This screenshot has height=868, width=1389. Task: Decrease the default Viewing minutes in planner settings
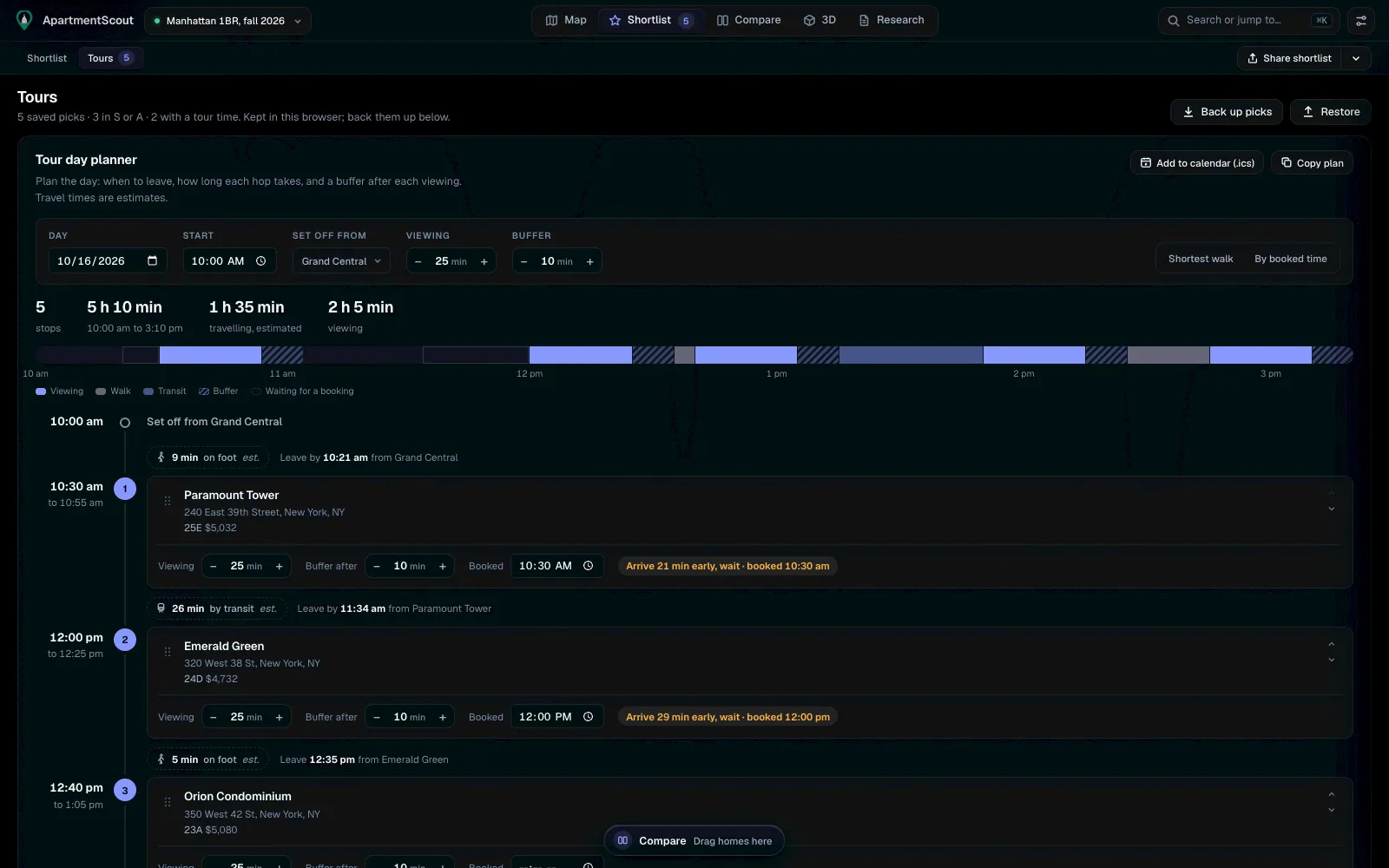(x=418, y=261)
